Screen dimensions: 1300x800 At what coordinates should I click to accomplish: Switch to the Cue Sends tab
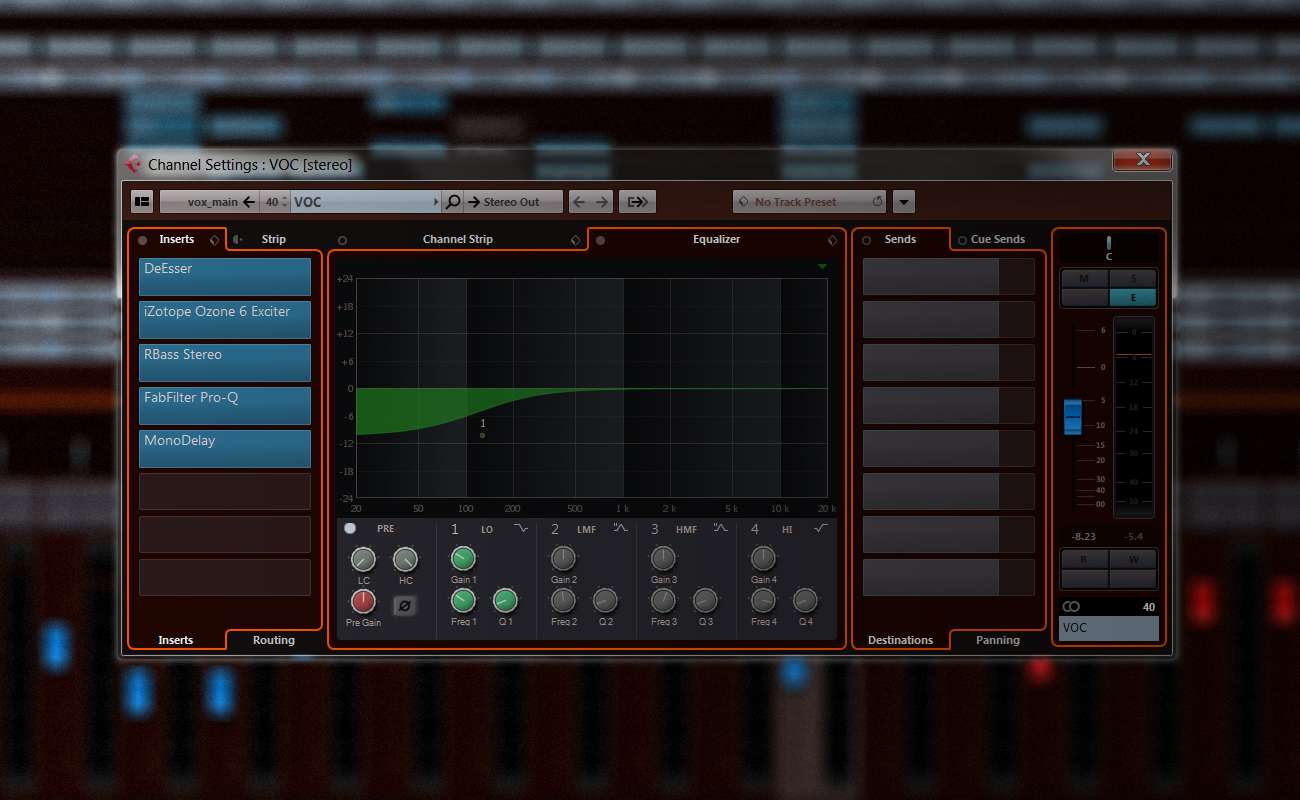998,240
